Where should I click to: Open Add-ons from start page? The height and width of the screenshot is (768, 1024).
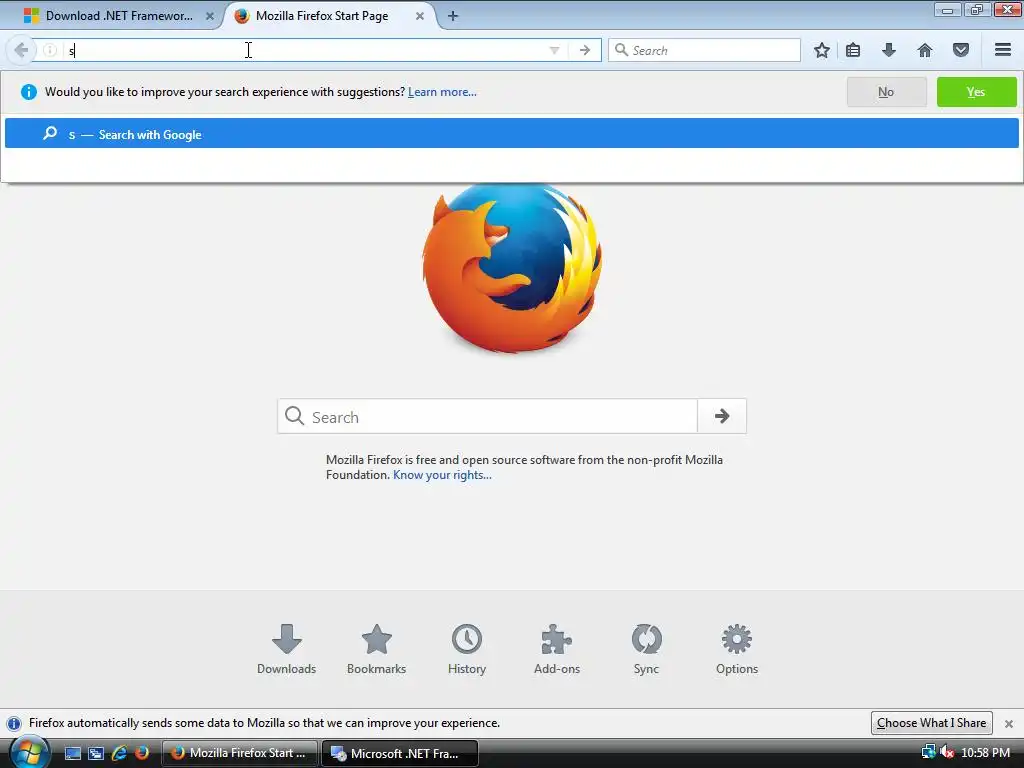(x=556, y=649)
